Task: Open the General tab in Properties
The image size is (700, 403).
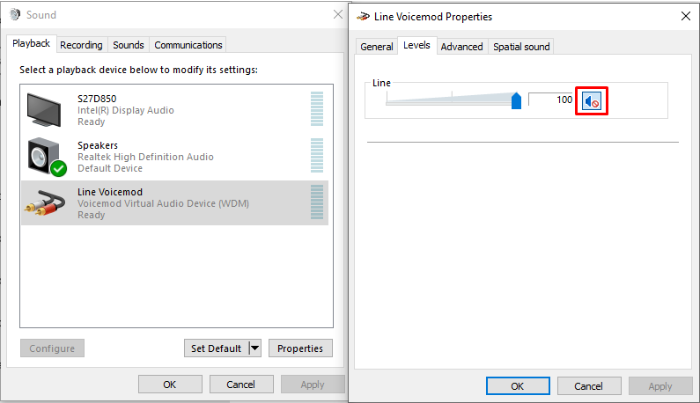Action: coord(376,47)
